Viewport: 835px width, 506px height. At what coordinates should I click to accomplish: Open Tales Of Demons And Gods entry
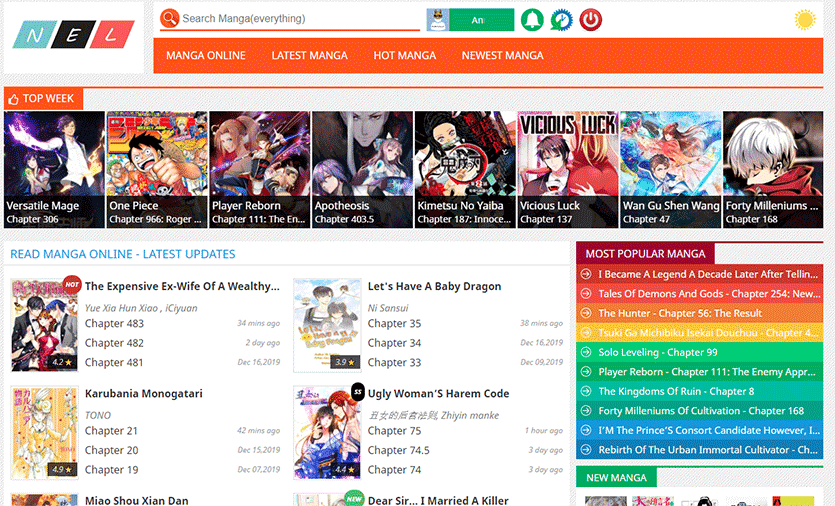pos(700,293)
